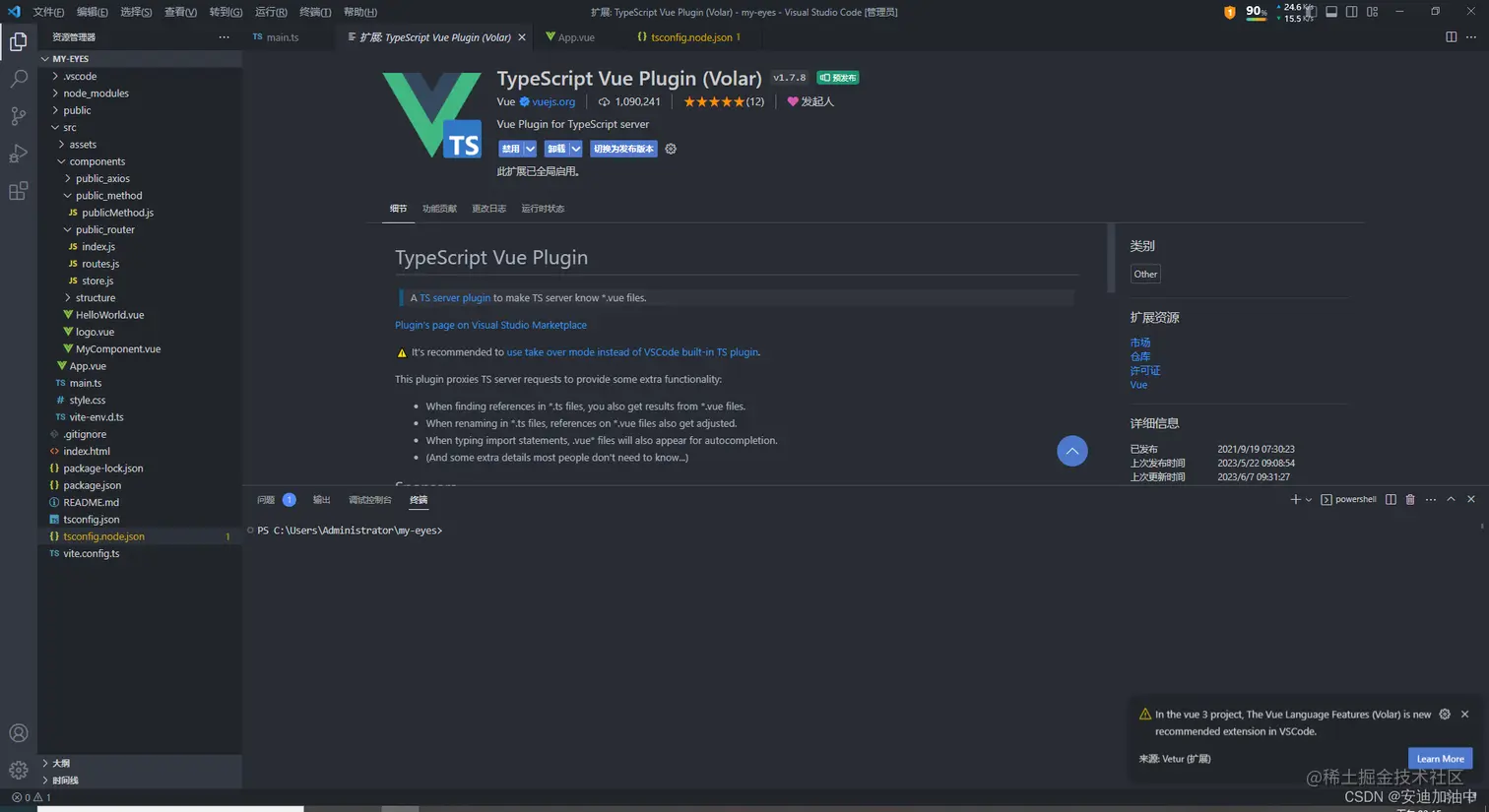Close the TypeScript Vue Plugin extension tab
The height and width of the screenshot is (812, 1489).
pyautogui.click(x=522, y=37)
